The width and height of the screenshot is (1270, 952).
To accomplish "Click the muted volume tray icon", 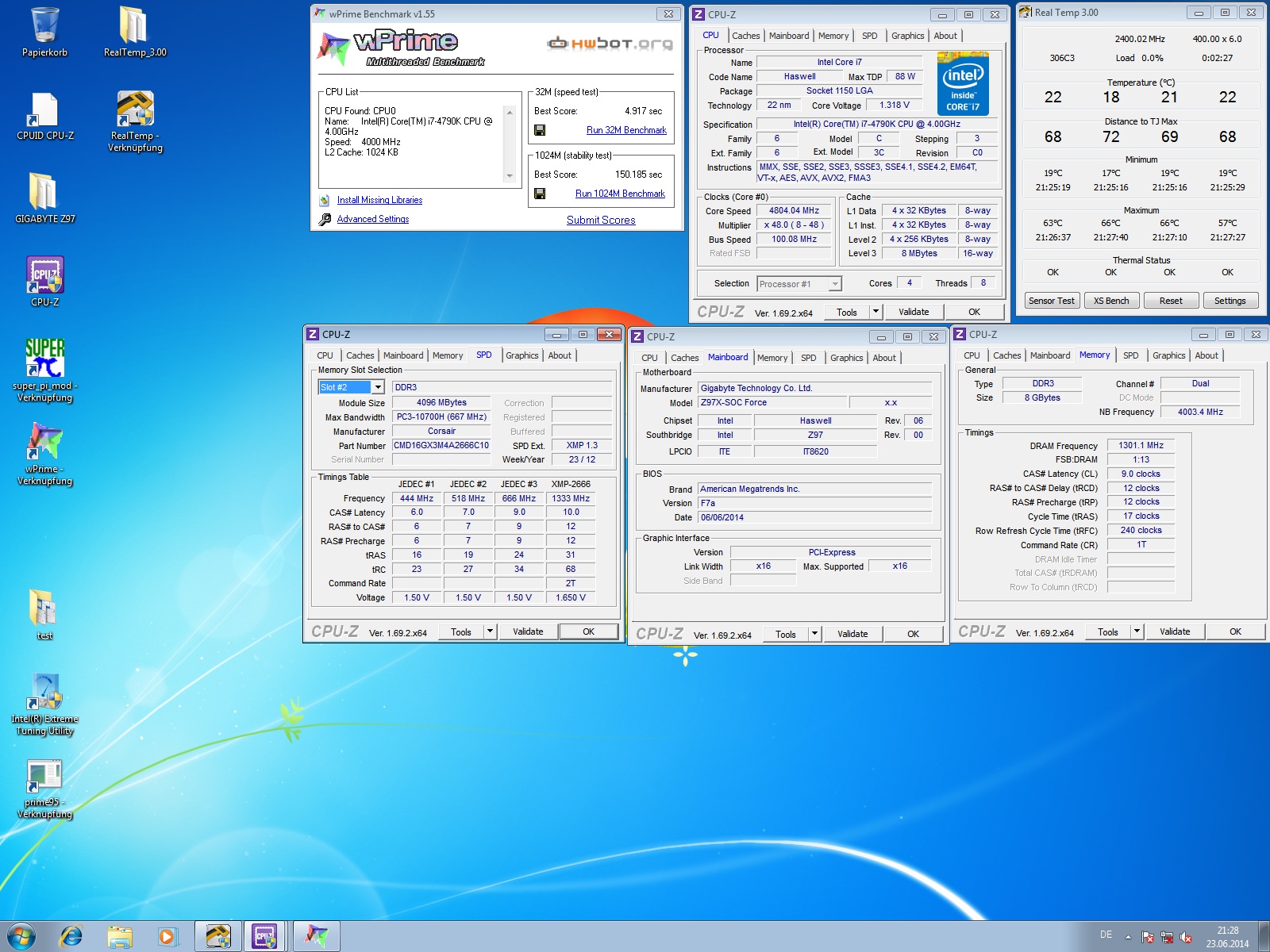I will click(1186, 937).
